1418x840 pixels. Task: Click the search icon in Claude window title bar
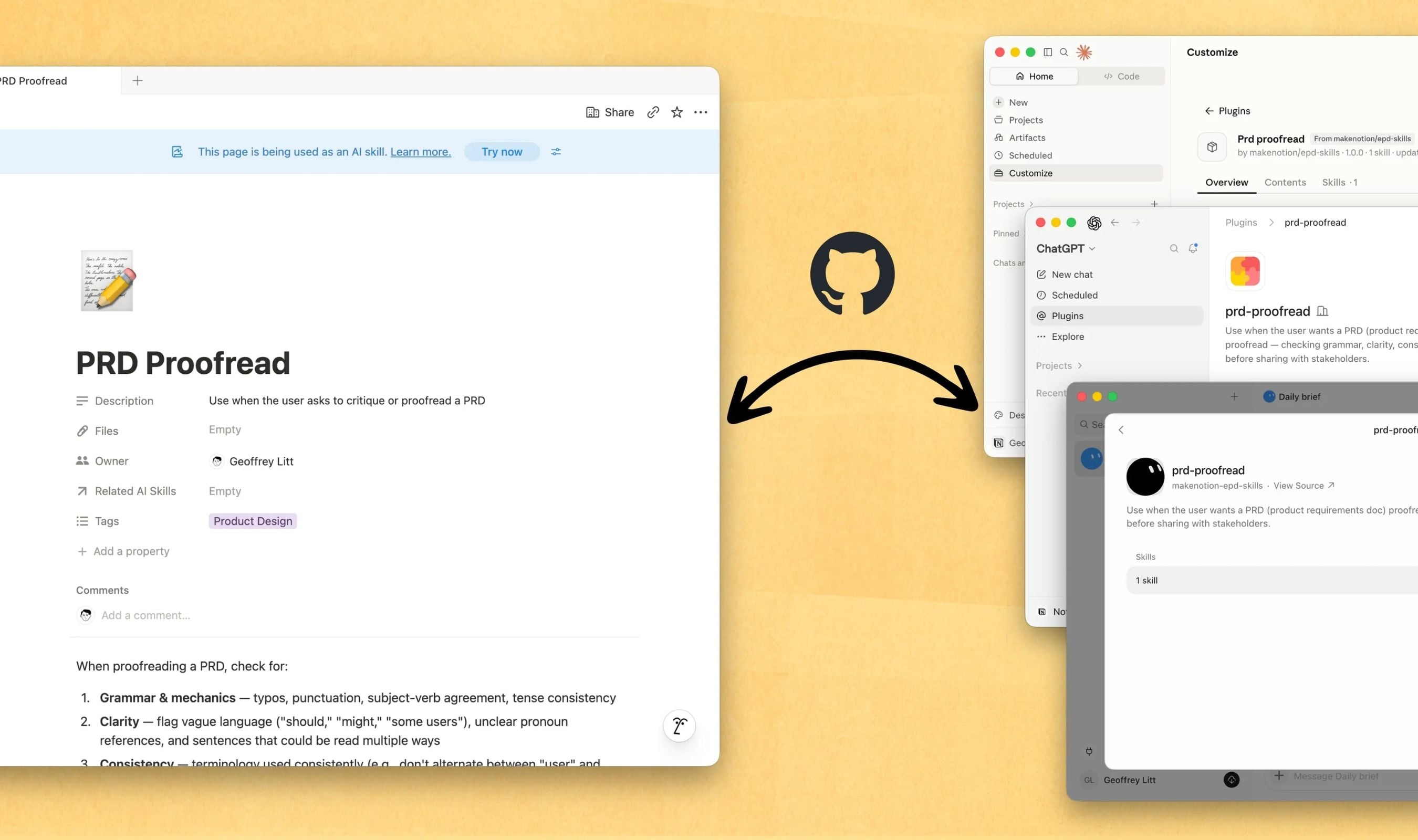1063,52
